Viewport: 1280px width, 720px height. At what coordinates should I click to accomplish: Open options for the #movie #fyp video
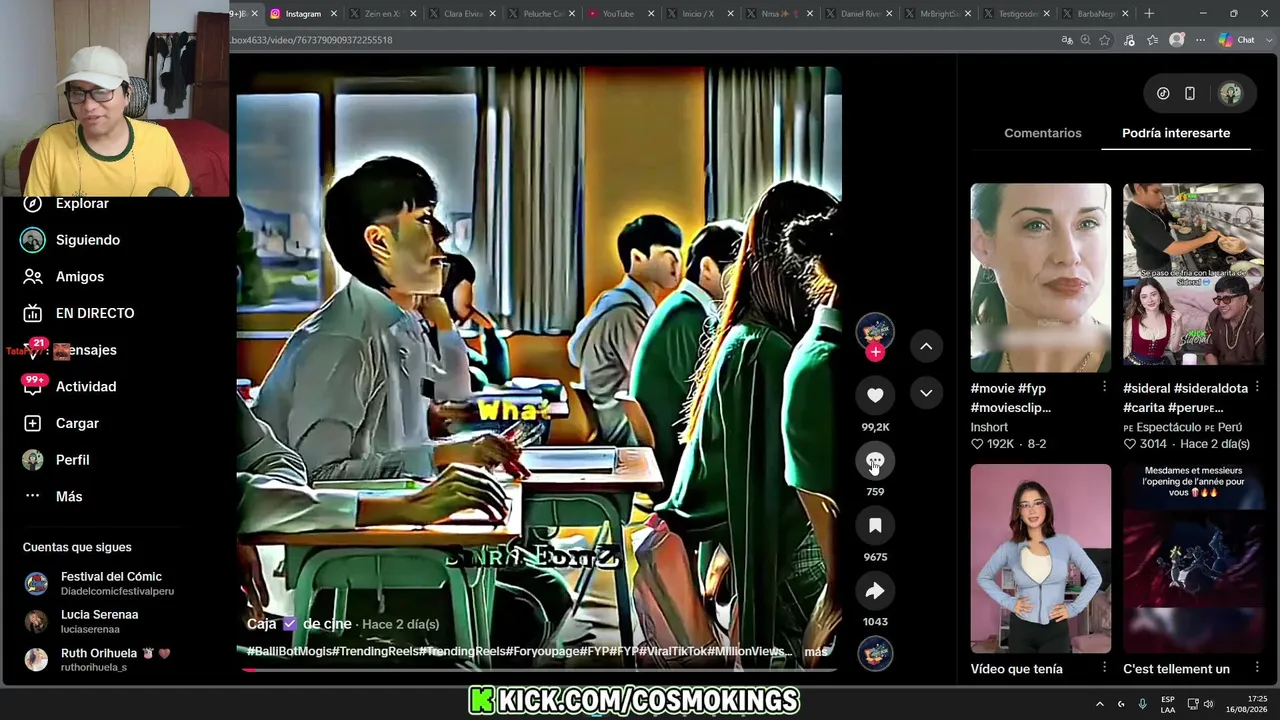[x=1104, y=387]
